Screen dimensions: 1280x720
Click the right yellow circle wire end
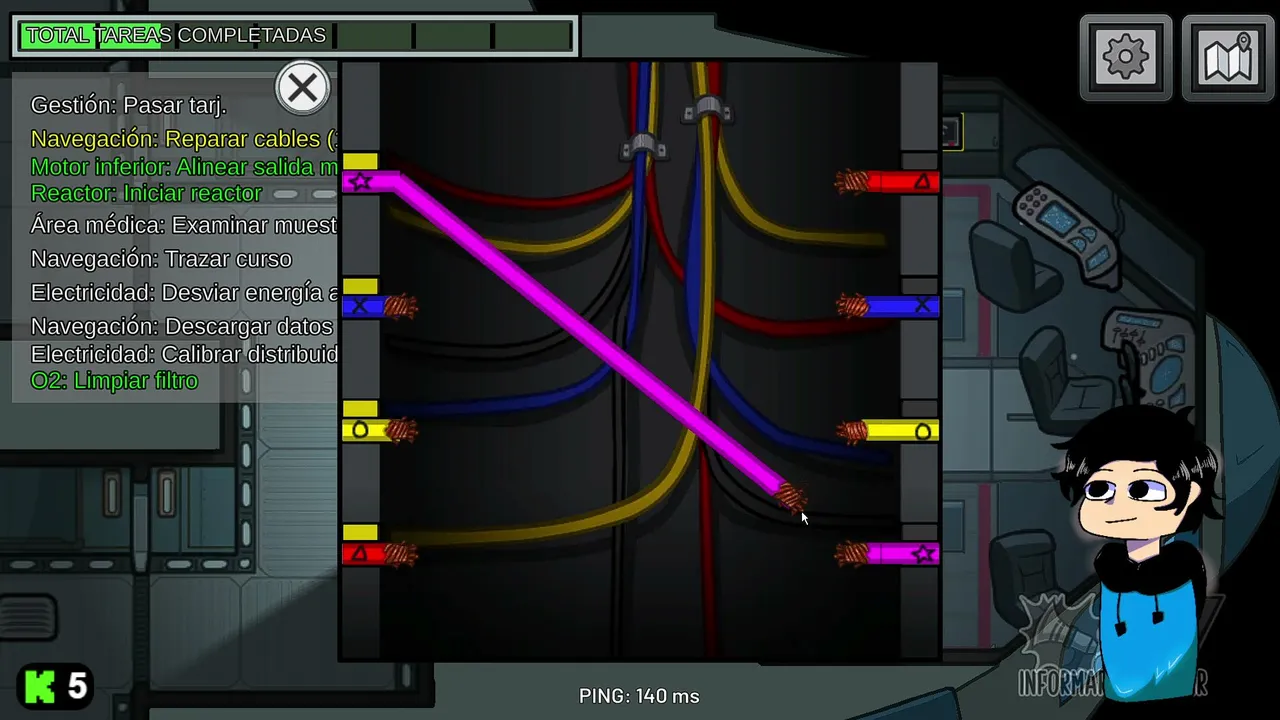click(888, 431)
